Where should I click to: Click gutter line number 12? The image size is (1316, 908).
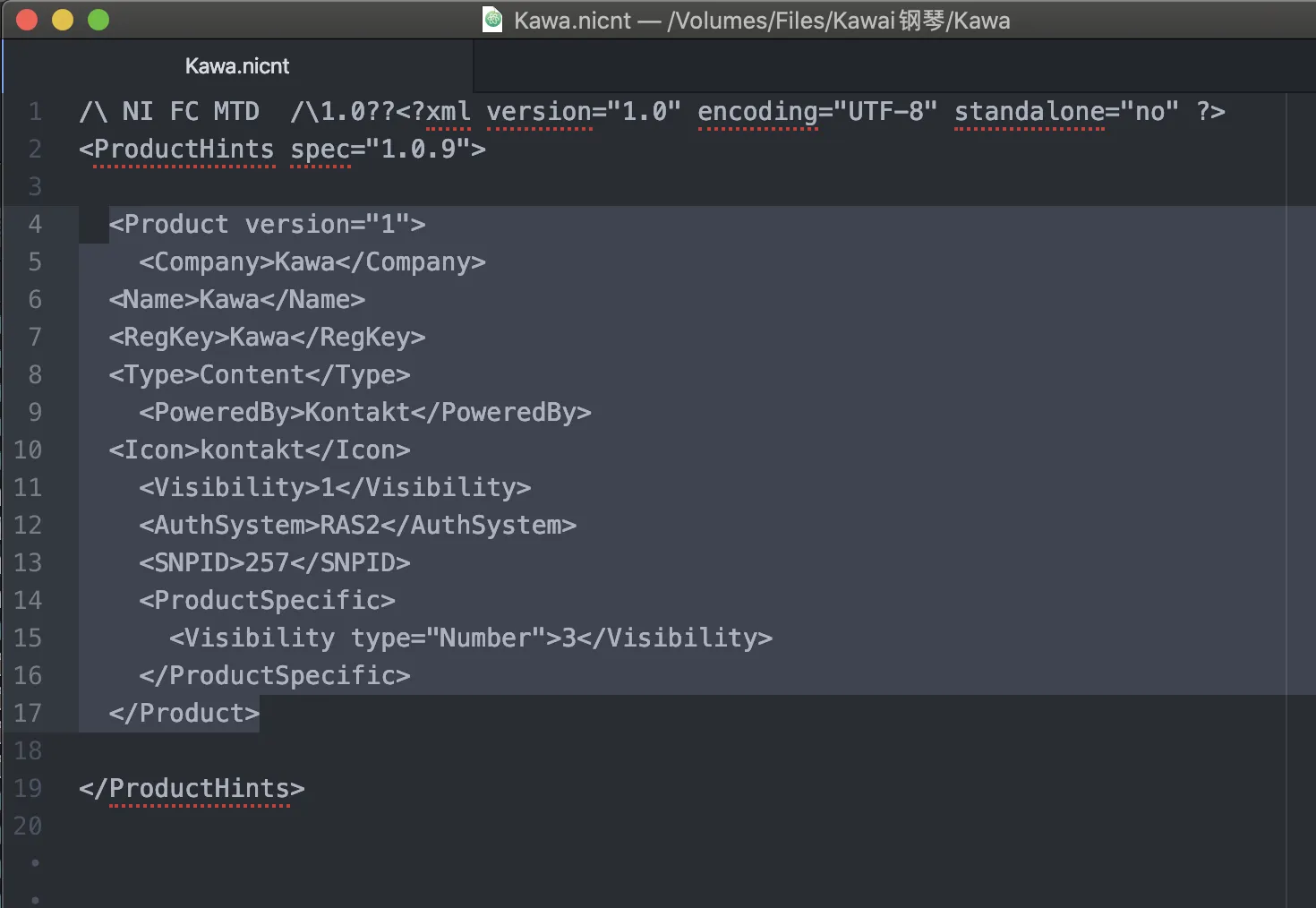pyautogui.click(x=28, y=526)
